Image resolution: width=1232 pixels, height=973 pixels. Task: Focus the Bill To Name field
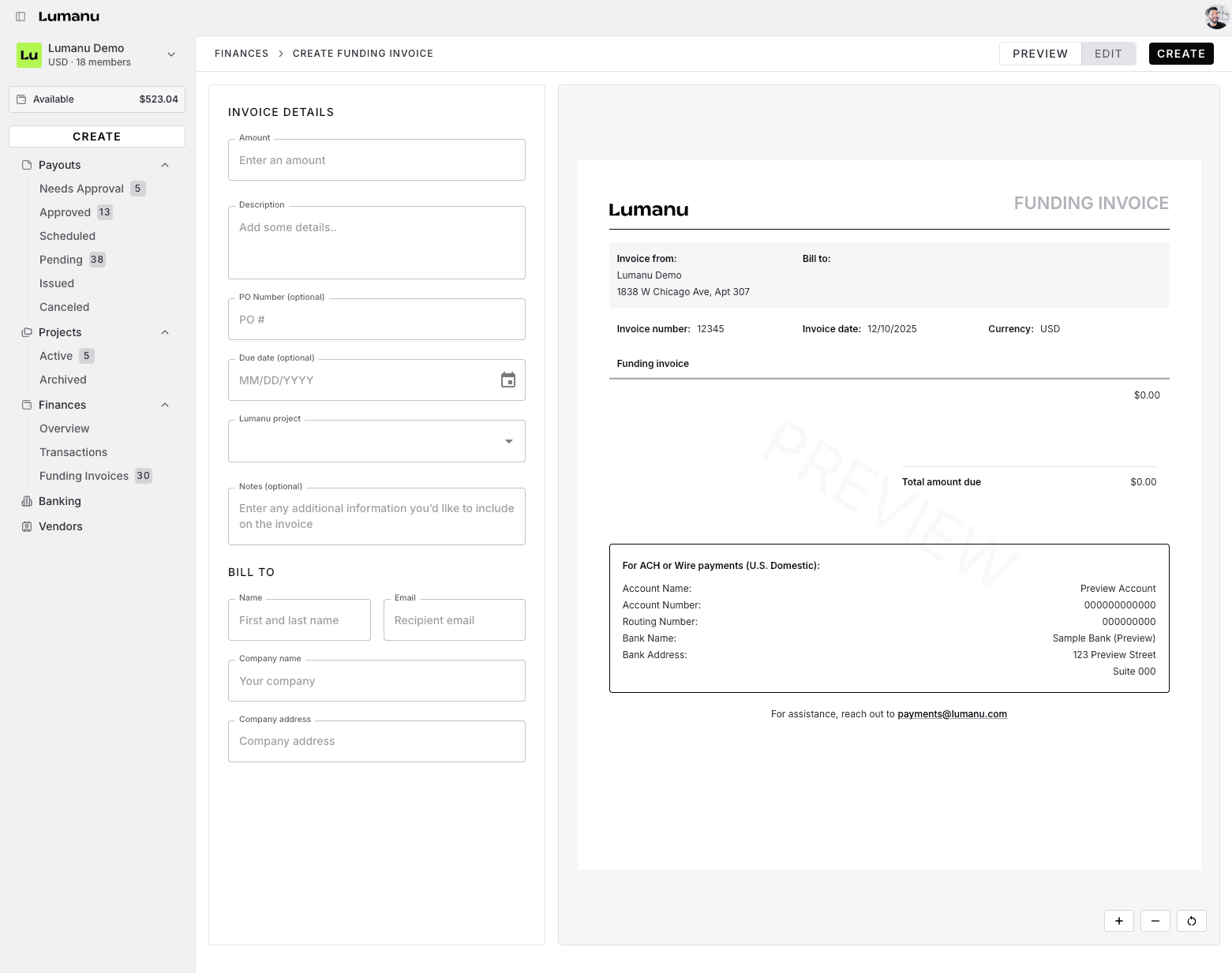(299, 620)
